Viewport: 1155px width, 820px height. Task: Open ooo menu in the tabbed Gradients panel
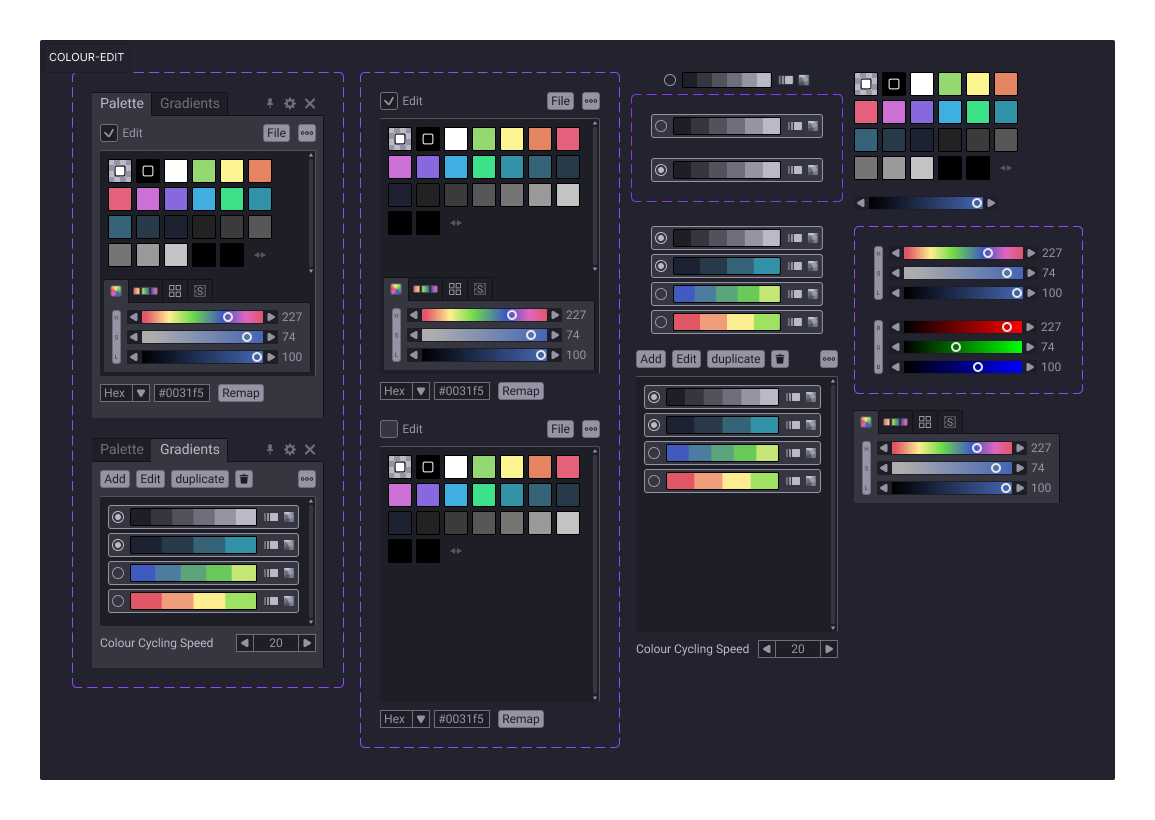pyautogui.click(x=307, y=479)
